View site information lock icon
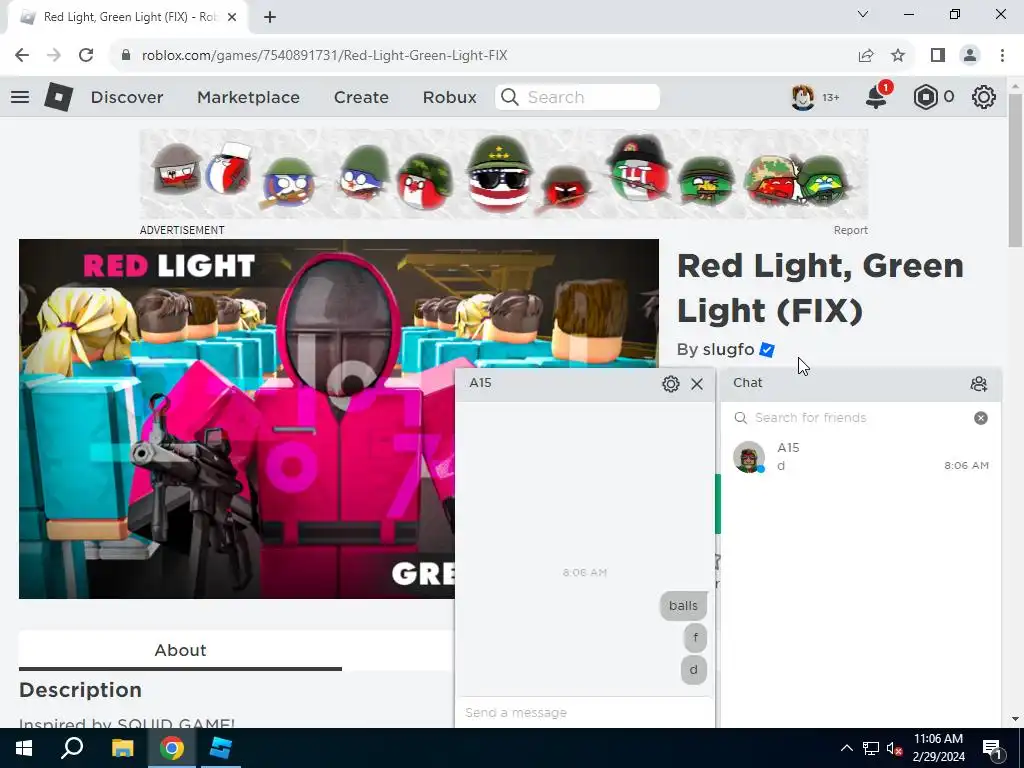The width and height of the screenshot is (1024, 768). tap(126, 55)
